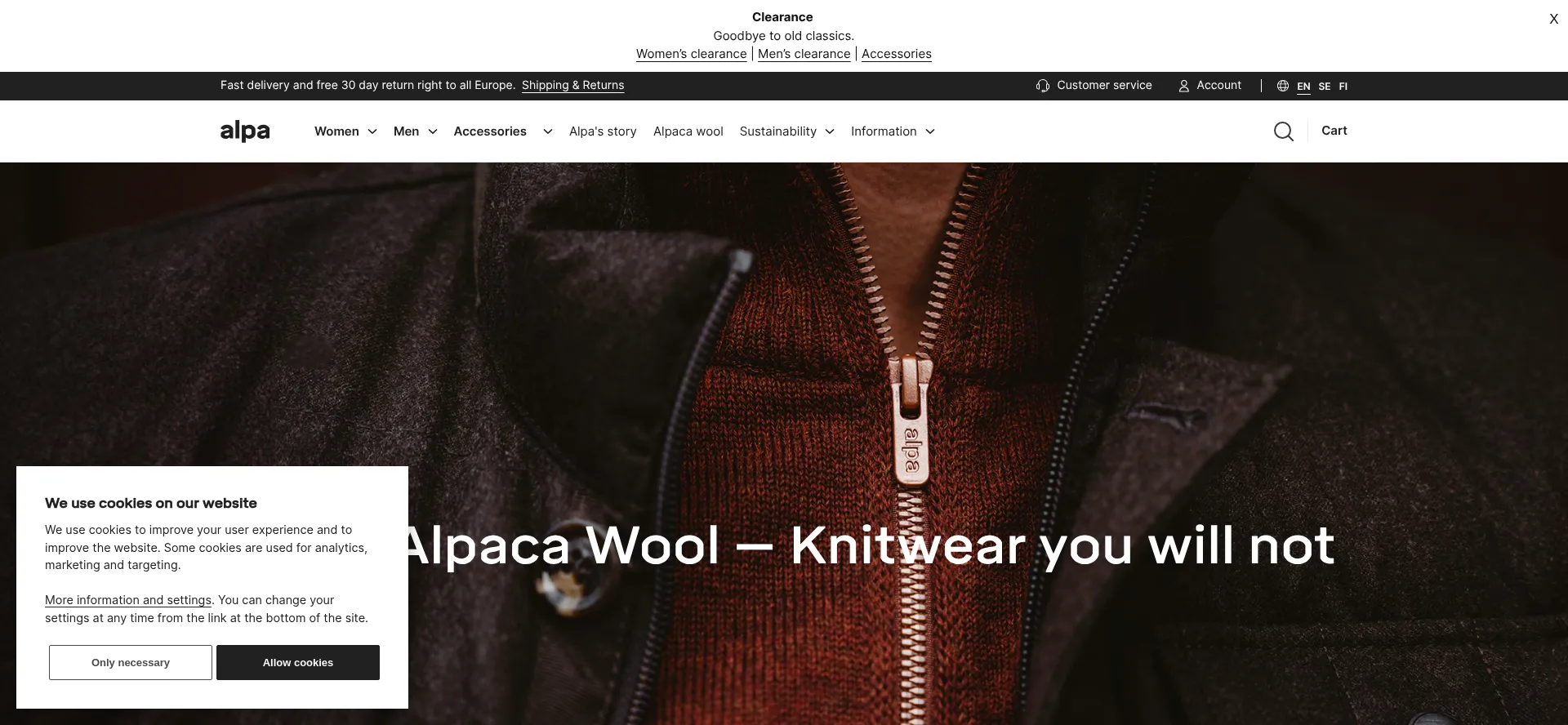The height and width of the screenshot is (725, 1568).
Task: Open the search magnifier icon
Action: (1283, 131)
